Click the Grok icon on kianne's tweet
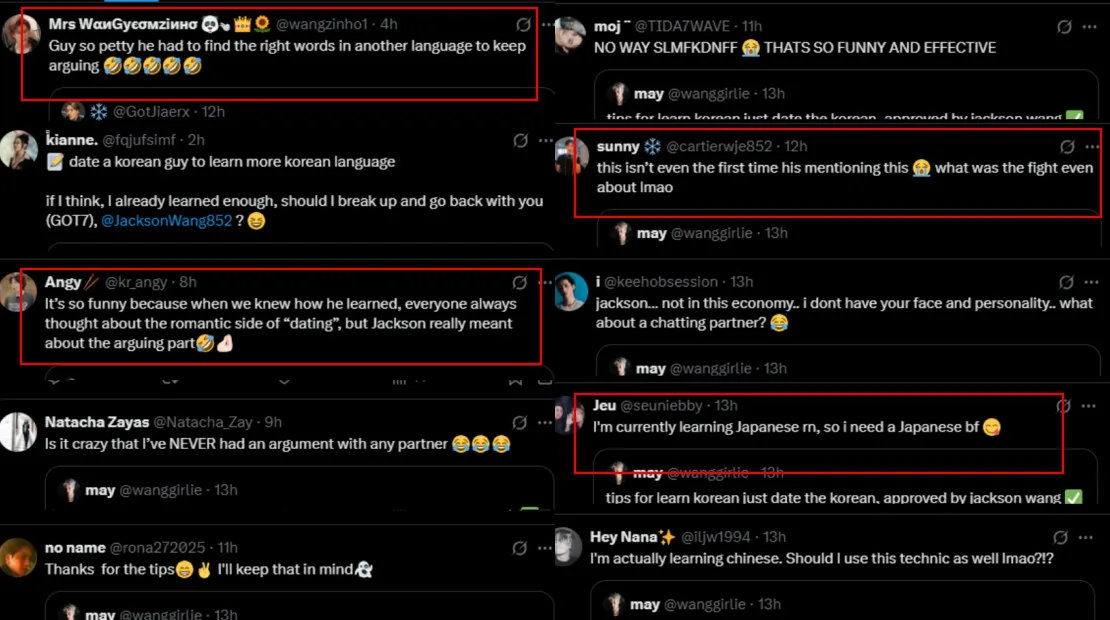This screenshot has width=1110, height=620. pyautogui.click(x=520, y=142)
